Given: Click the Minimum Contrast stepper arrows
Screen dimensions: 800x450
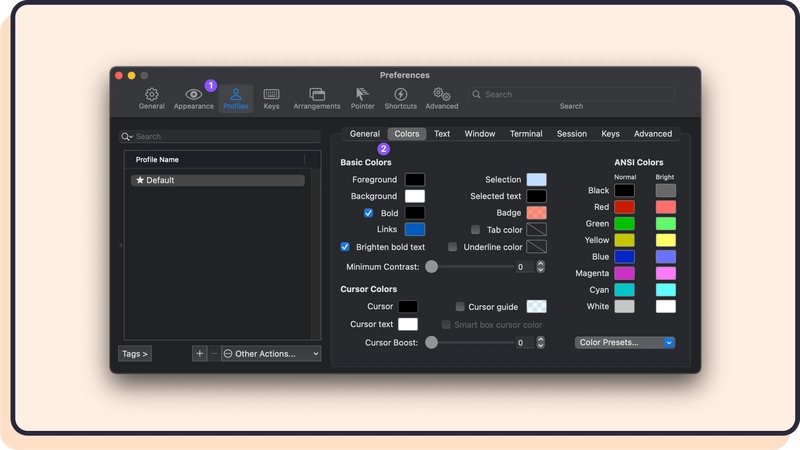Looking at the screenshot, I should coord(540,266).
